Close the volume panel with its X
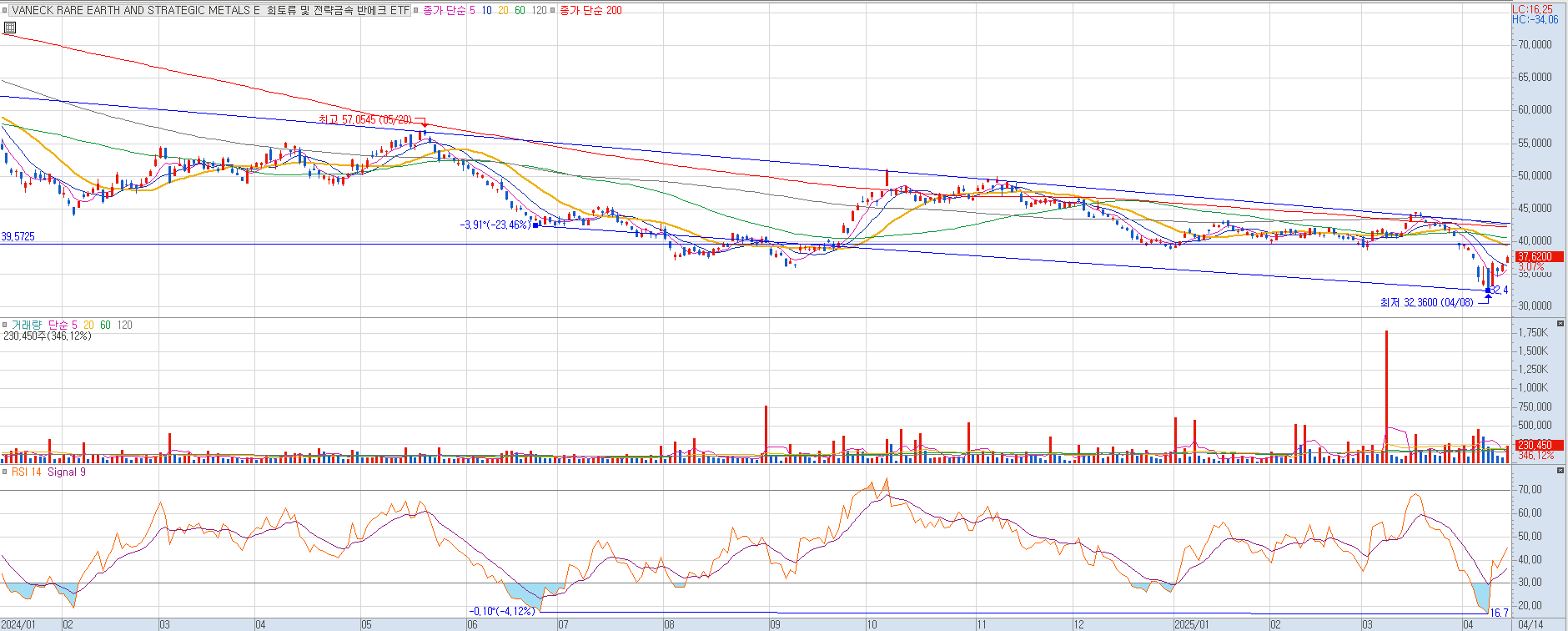 click(x=1560, y=324)
